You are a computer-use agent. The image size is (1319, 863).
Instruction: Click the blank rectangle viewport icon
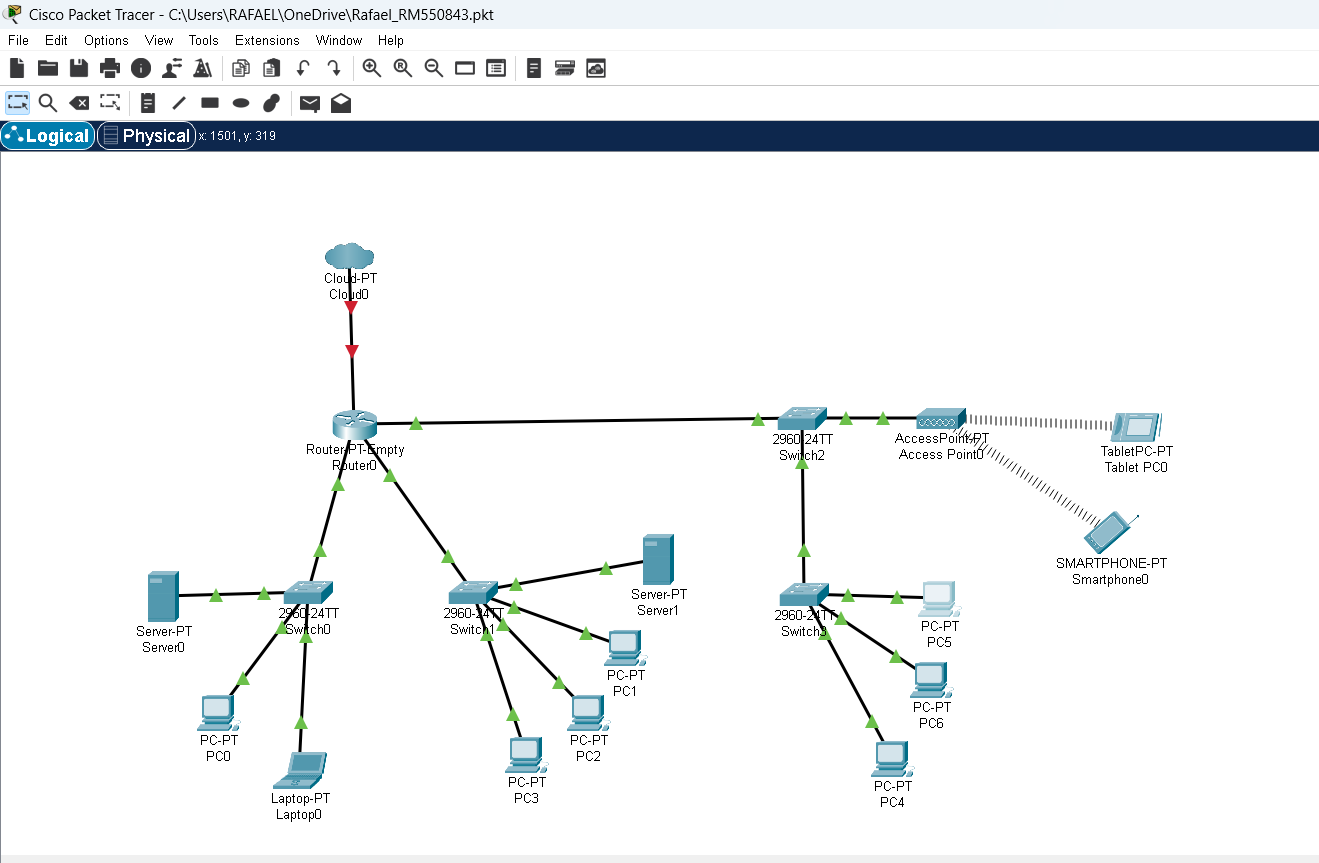pyautogui.click(x=465, y=68)
